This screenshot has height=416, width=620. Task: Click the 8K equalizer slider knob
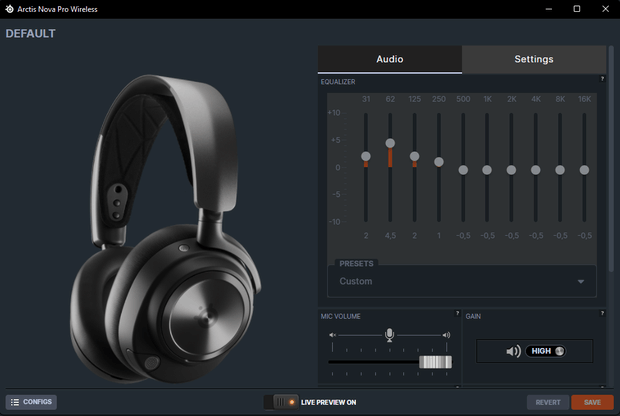pyautogui.click(x=560, y=170)
